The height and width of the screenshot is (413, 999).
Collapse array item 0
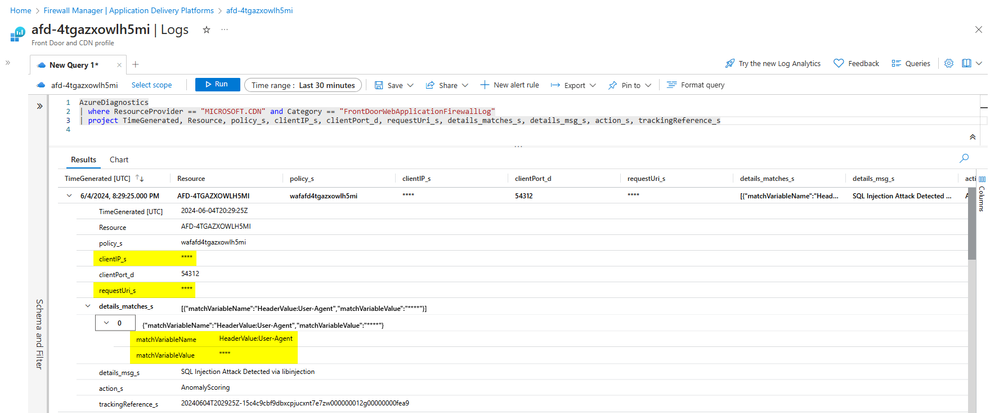pos(106,323)
